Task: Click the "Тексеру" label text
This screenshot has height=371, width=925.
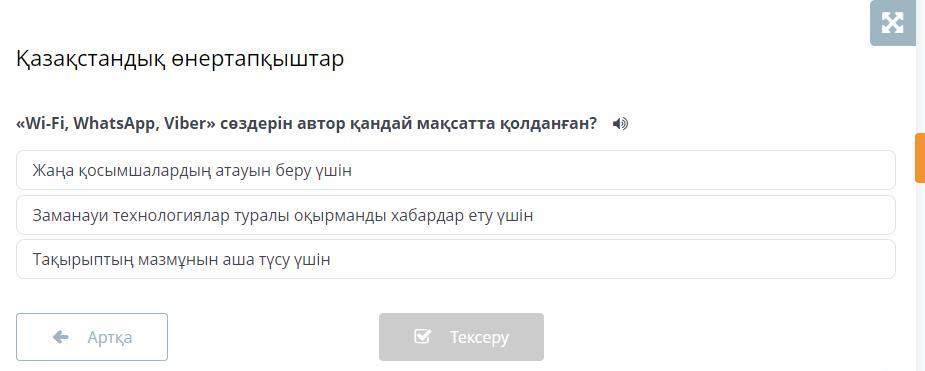Action: click(x=479, y=337)
